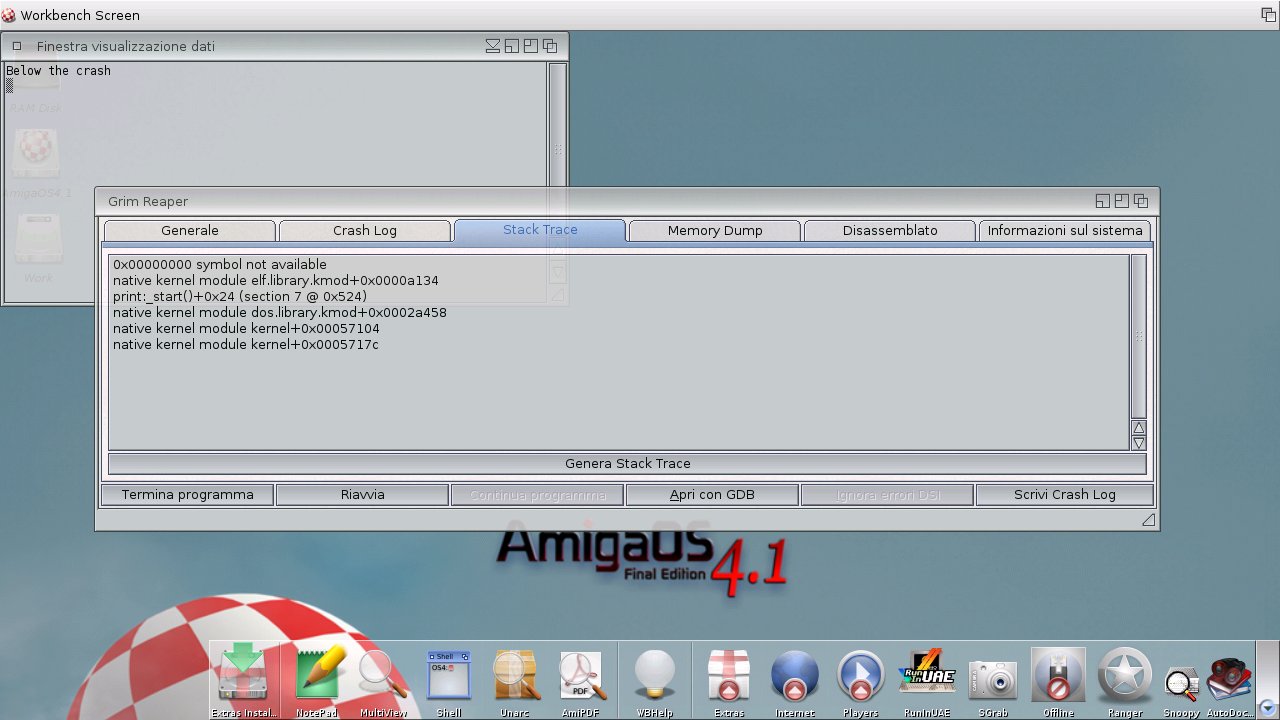Open the Informazioni sul sistema tab
The image size is (1280, 720).
click(x=1065, y=230)
